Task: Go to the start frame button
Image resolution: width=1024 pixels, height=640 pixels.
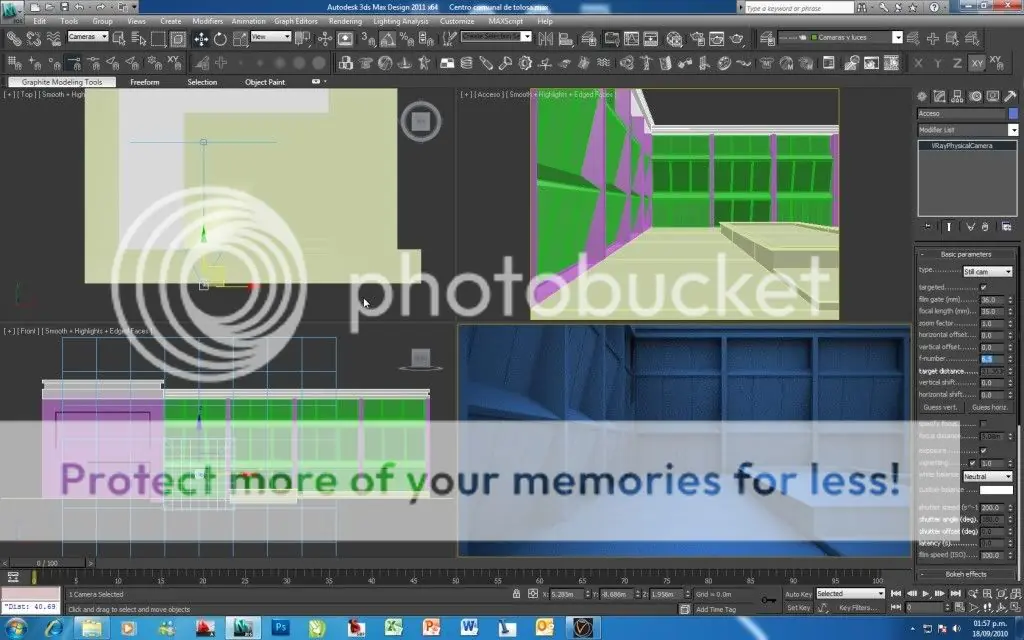Action: (895, 594)
